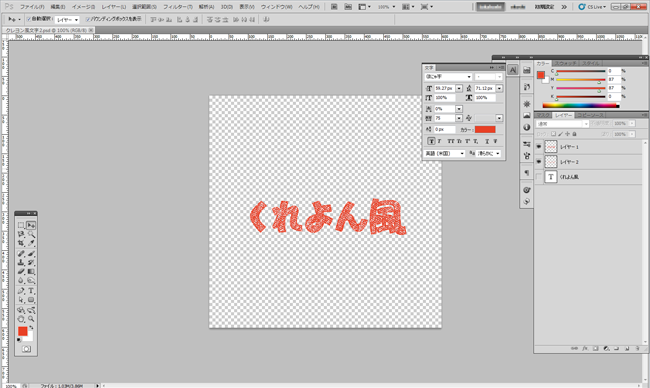Viewport: 650px width, 388px height.
Task: Open the Character panel icon in dock
Action: coord(513,70)
